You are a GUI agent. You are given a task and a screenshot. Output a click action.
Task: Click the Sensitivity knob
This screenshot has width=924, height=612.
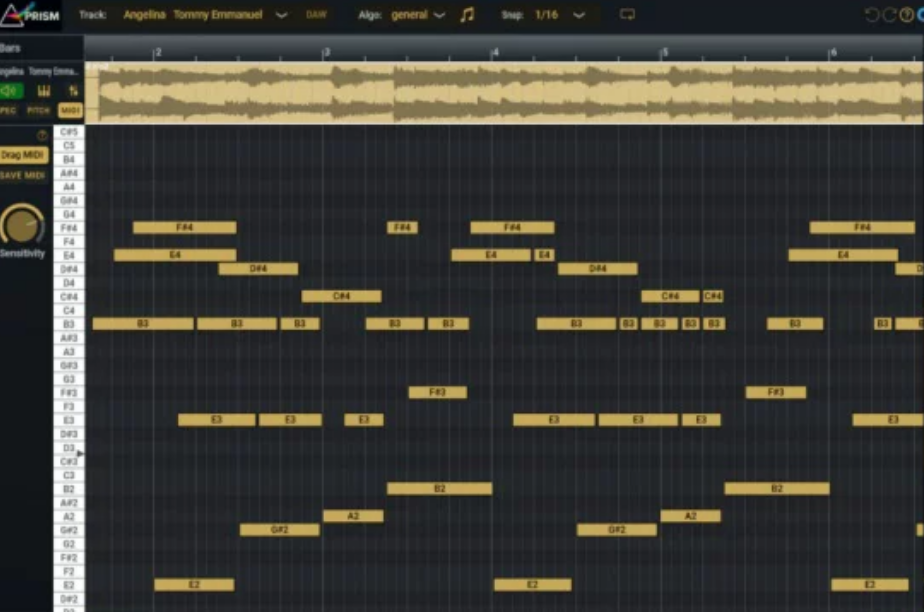[22, 224]
